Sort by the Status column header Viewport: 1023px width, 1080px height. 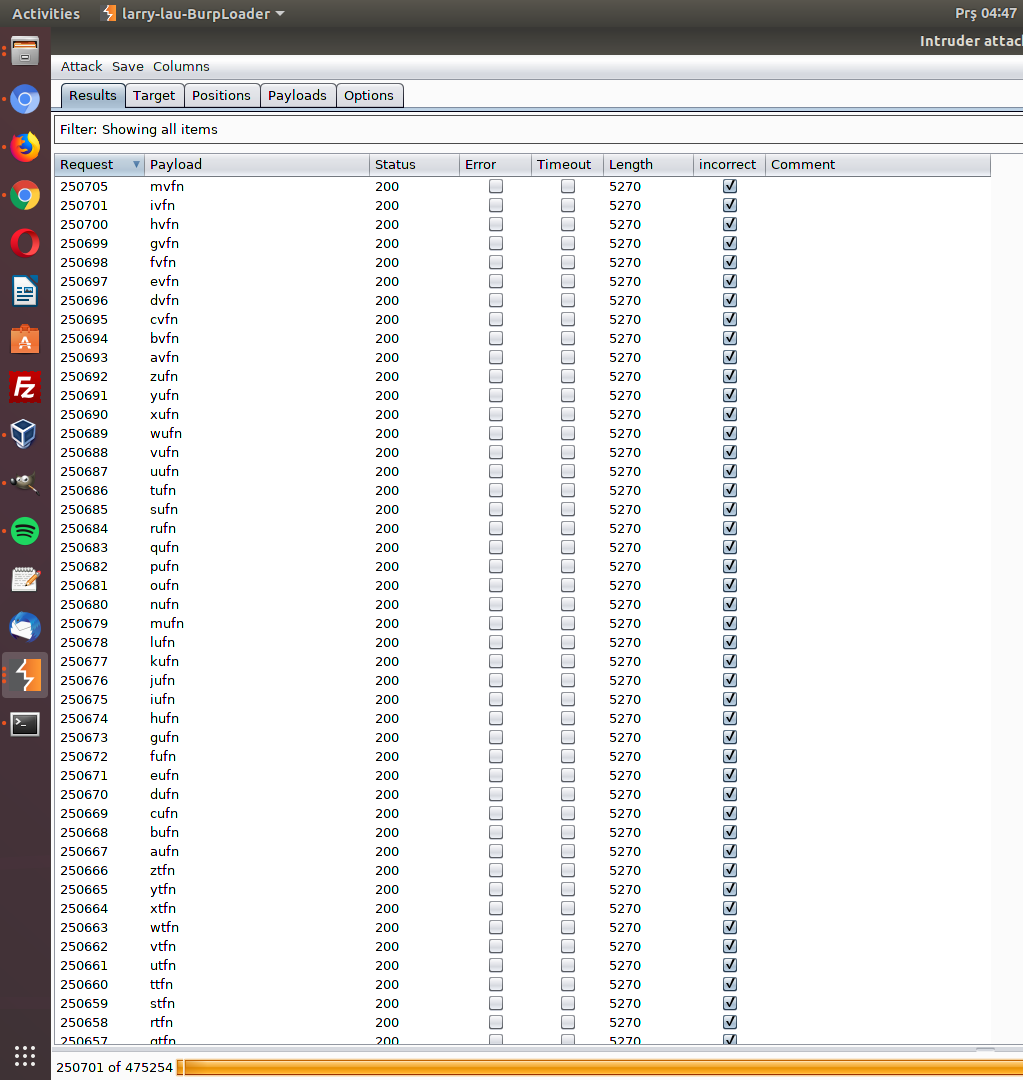[415, 165]
